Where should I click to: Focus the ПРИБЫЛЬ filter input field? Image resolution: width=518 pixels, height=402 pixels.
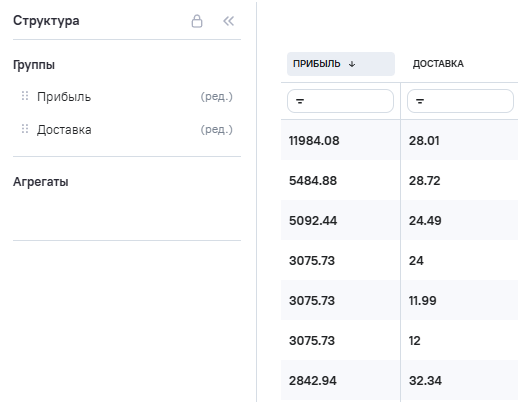340,101
